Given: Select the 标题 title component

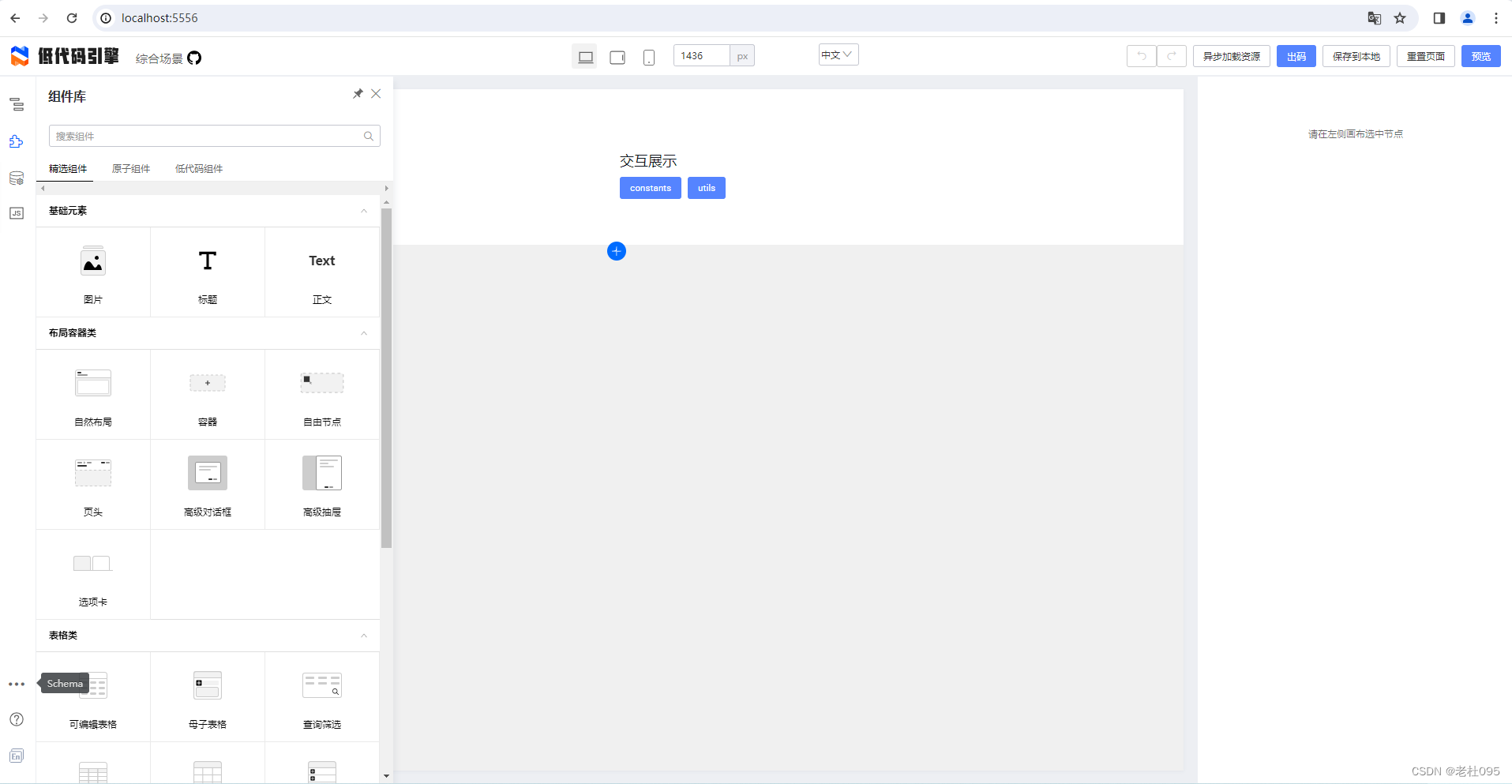Looking at the screenshot, I should (x=208, y=272).
